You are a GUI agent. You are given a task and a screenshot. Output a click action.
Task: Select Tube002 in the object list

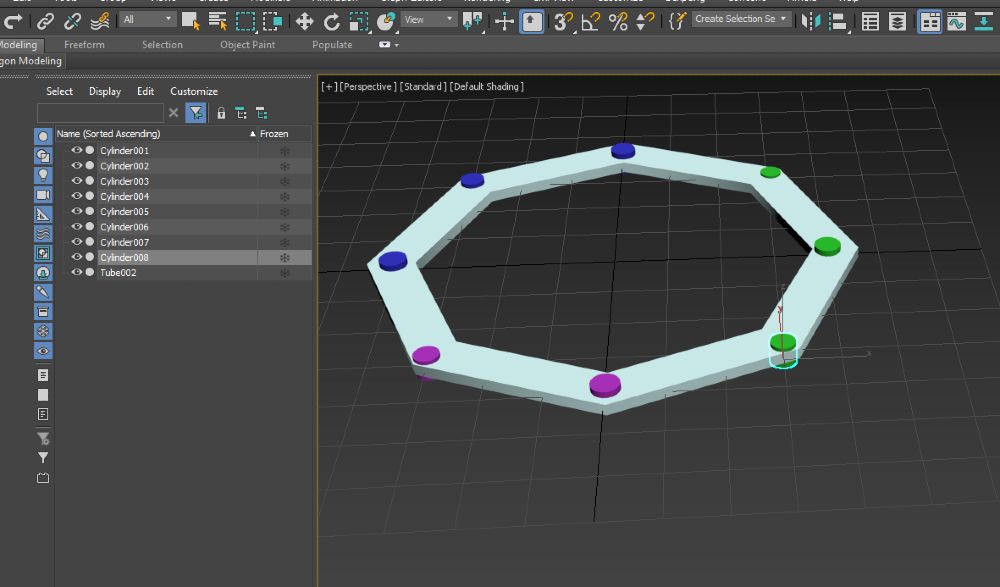click(118, 272)
